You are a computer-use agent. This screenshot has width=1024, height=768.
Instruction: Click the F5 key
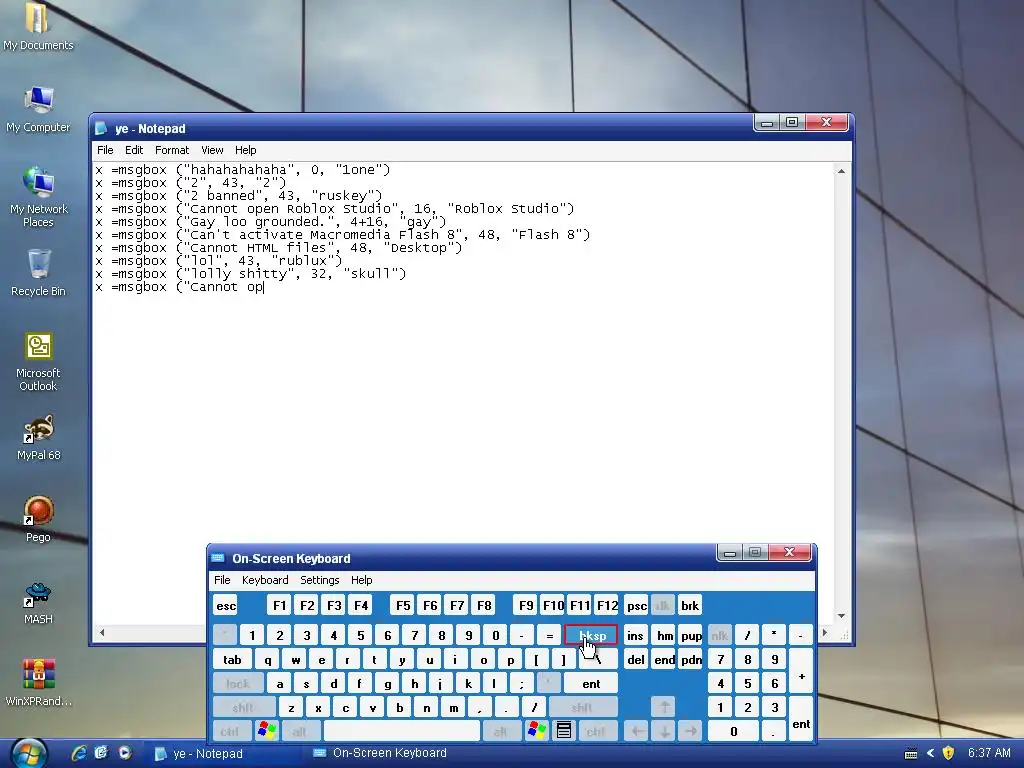tap(403, 605)
